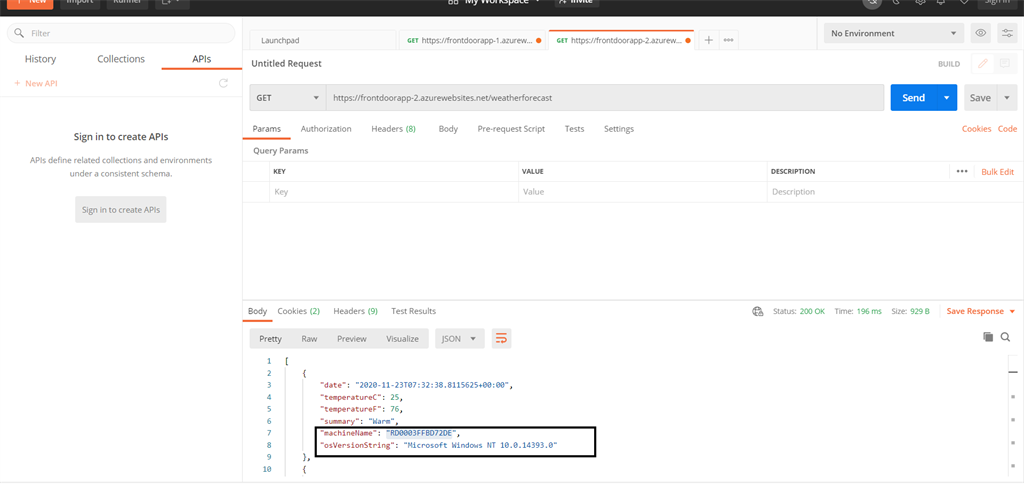Open the Launchpad tab
The height and width of the screenshot is (484, 1024).
(323, 40)
